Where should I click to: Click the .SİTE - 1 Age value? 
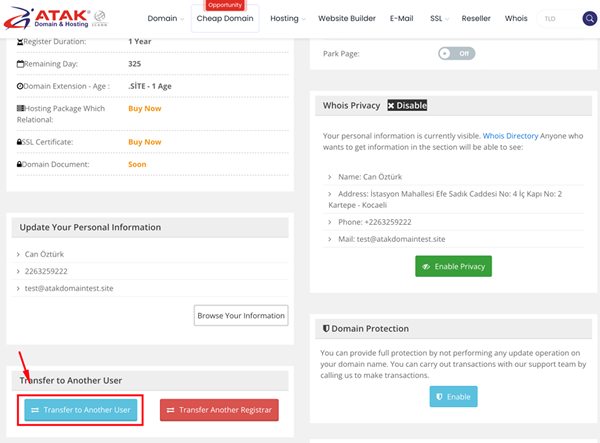point(150,86)
